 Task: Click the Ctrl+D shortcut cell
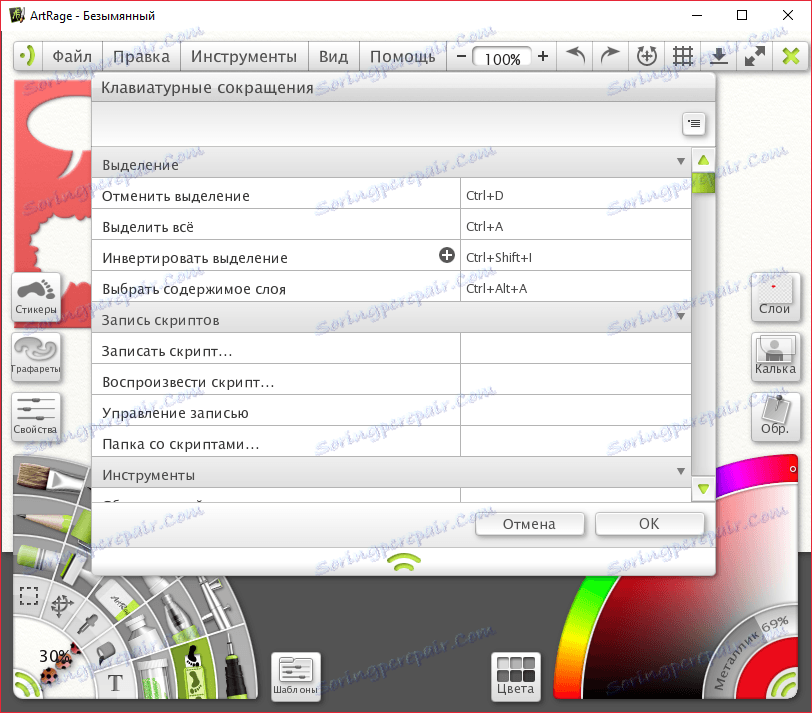[x=576, y=196]
